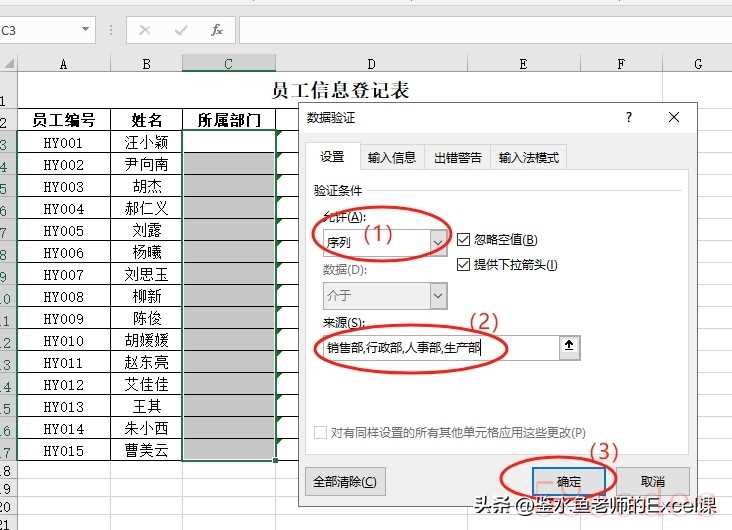Select column D header
This screenshot has width=732, height=530.
pos(371,64)
